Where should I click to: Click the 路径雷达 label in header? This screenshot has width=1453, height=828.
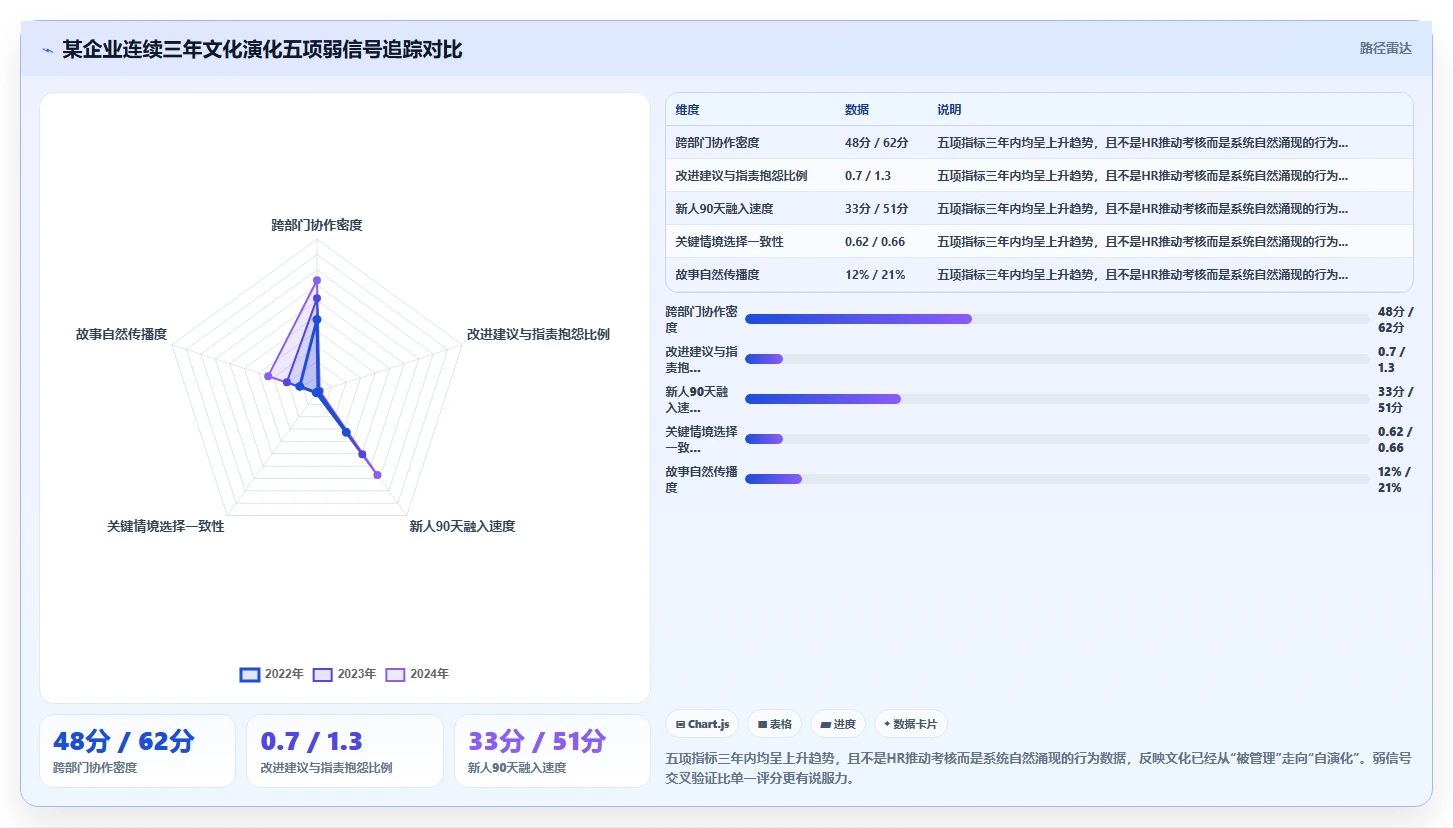point(1385,48)
